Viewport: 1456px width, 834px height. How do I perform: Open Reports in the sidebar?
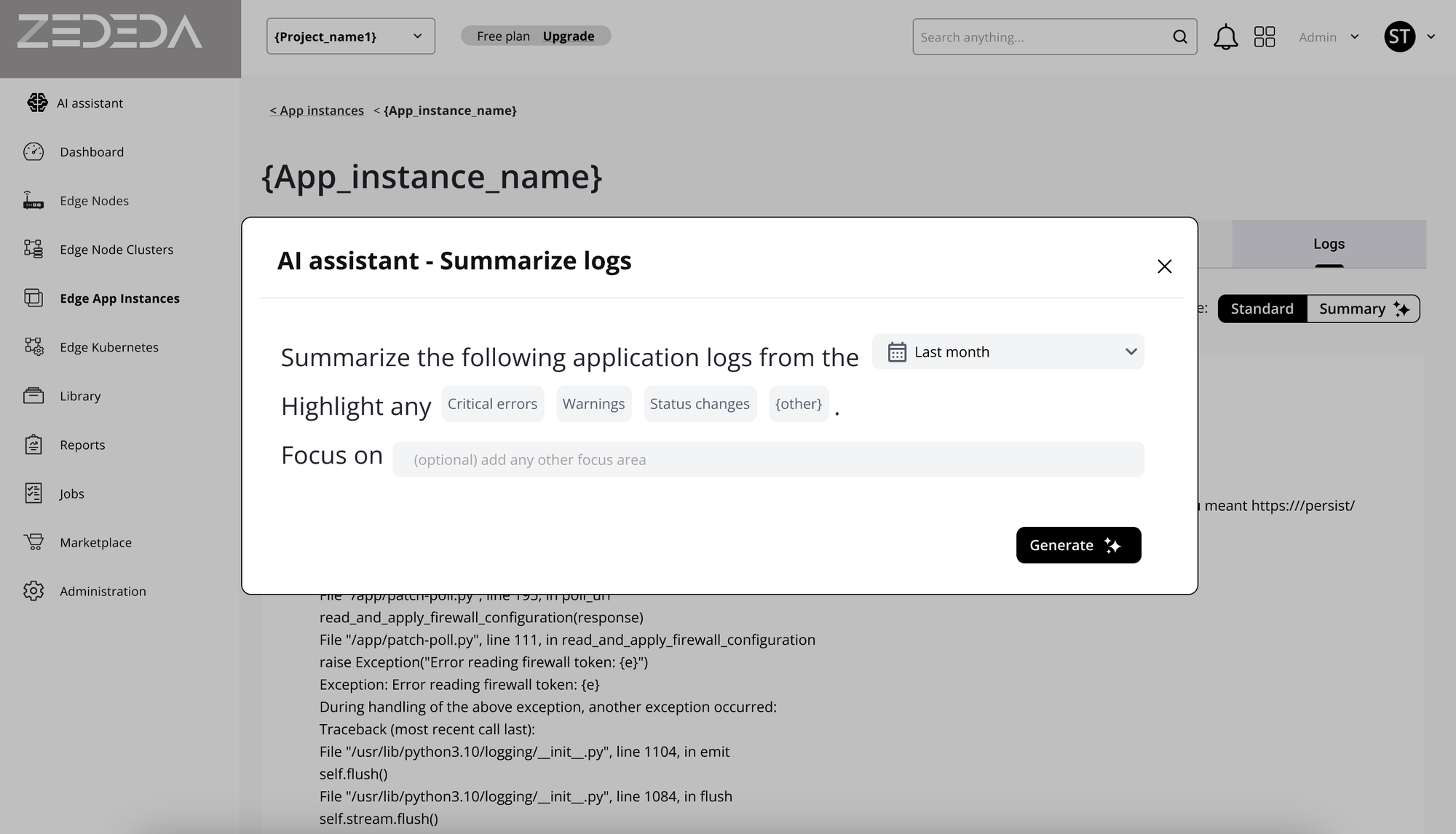(x=82, y=445)
